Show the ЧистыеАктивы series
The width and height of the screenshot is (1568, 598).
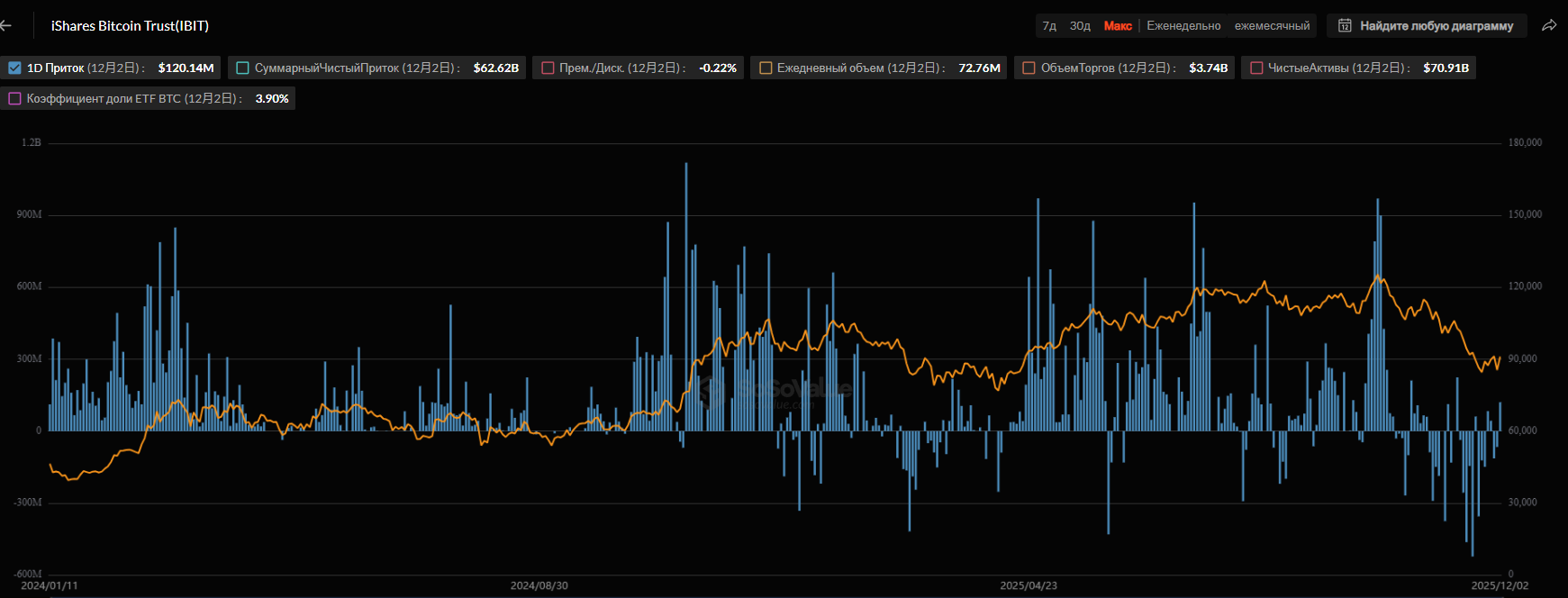pyautogui.click(x=1256, y=68)
